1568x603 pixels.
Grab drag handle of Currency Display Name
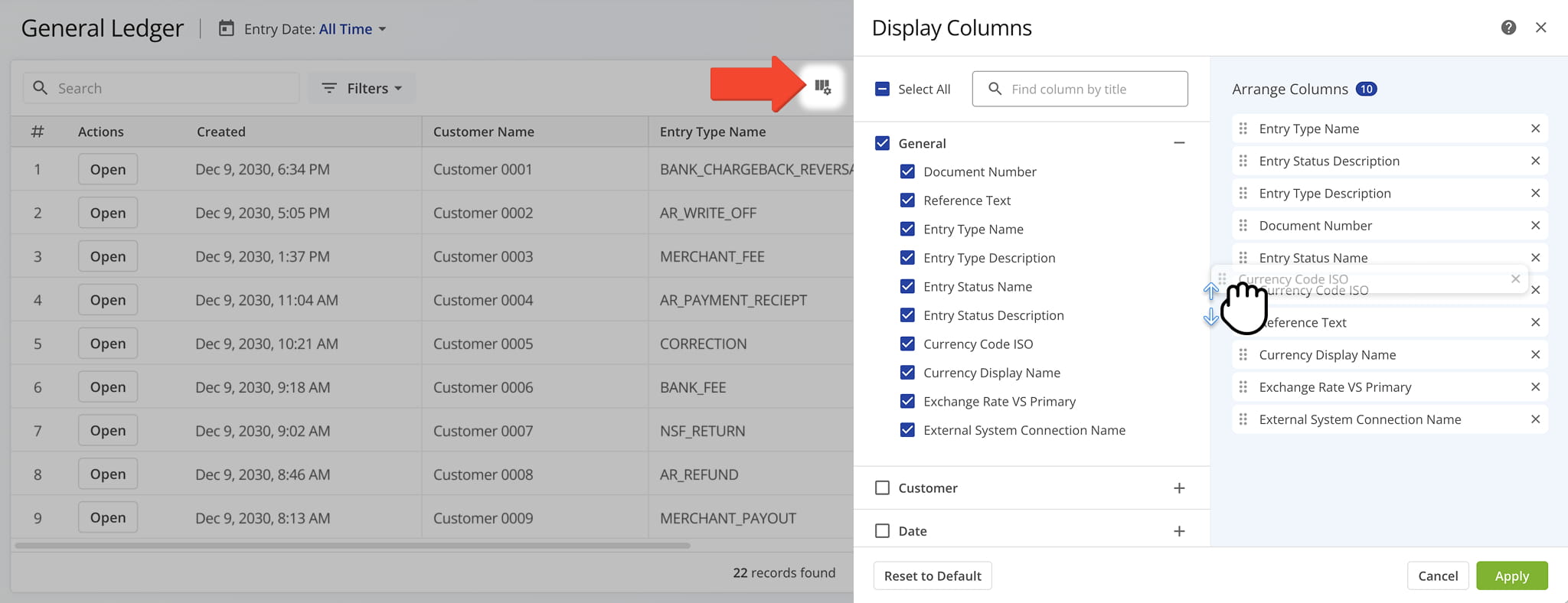pyautogui.click(x=1243, y=354)
